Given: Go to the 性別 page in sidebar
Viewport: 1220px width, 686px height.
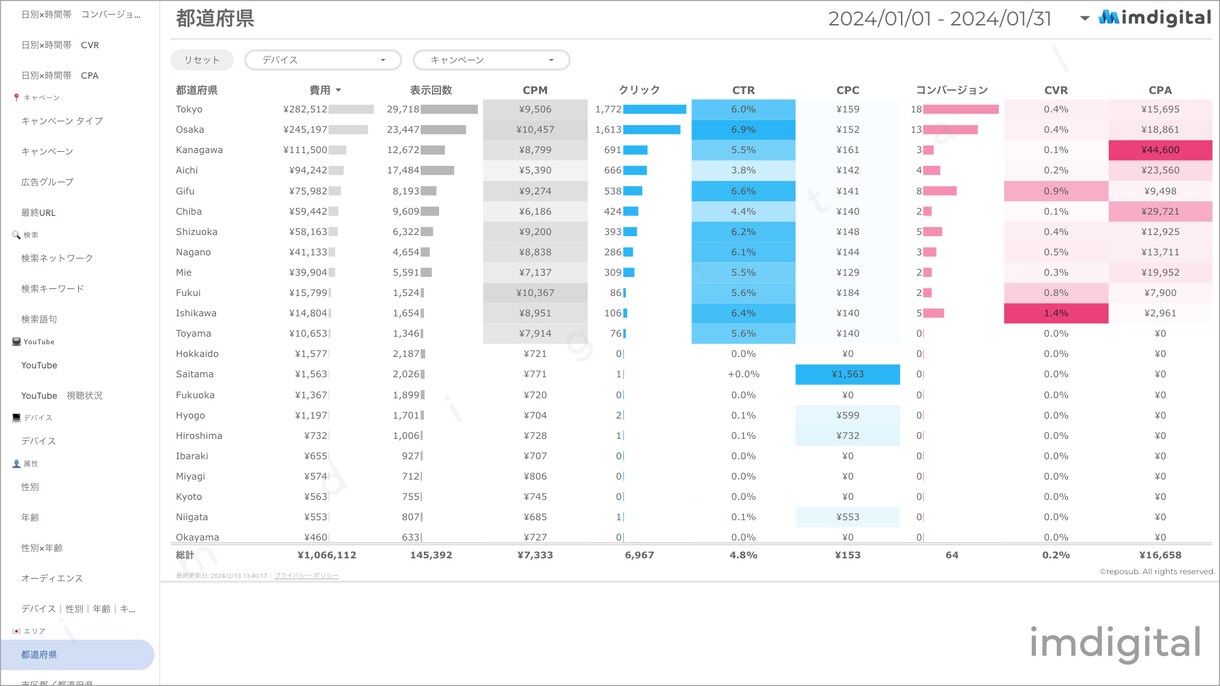Looking at the screenshot, I should coord(30,487).
